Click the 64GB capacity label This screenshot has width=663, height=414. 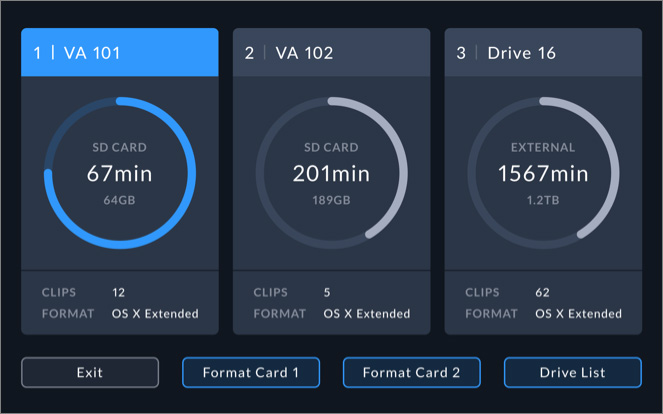[119, 200]
